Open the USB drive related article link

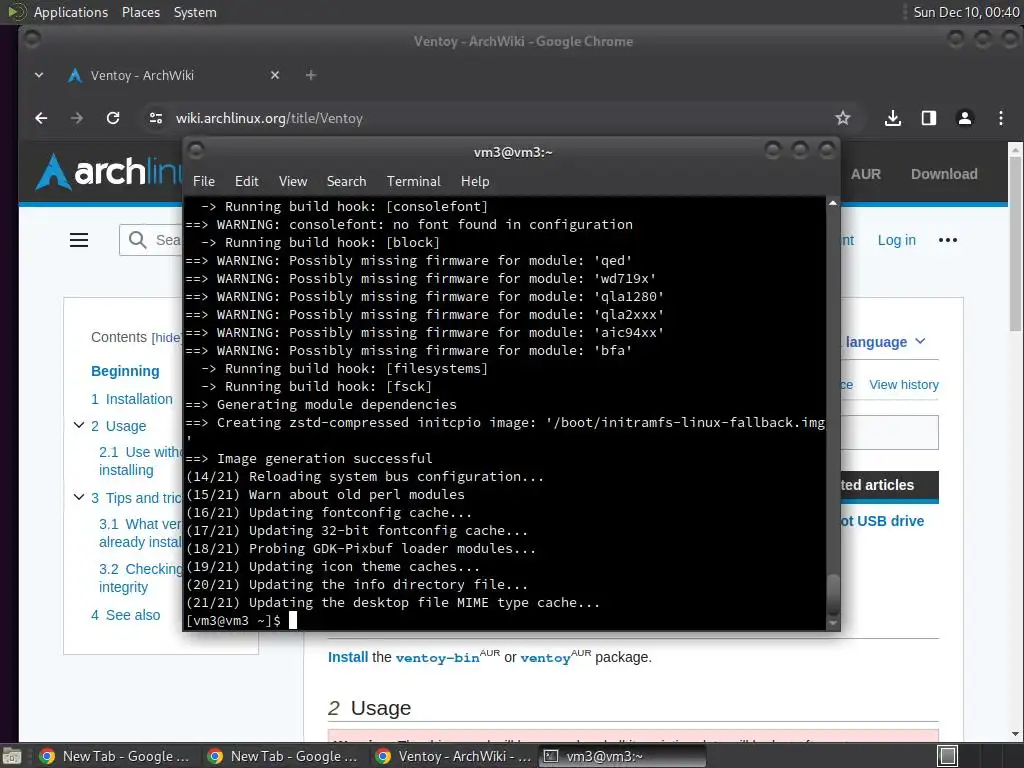coord(882,521)
